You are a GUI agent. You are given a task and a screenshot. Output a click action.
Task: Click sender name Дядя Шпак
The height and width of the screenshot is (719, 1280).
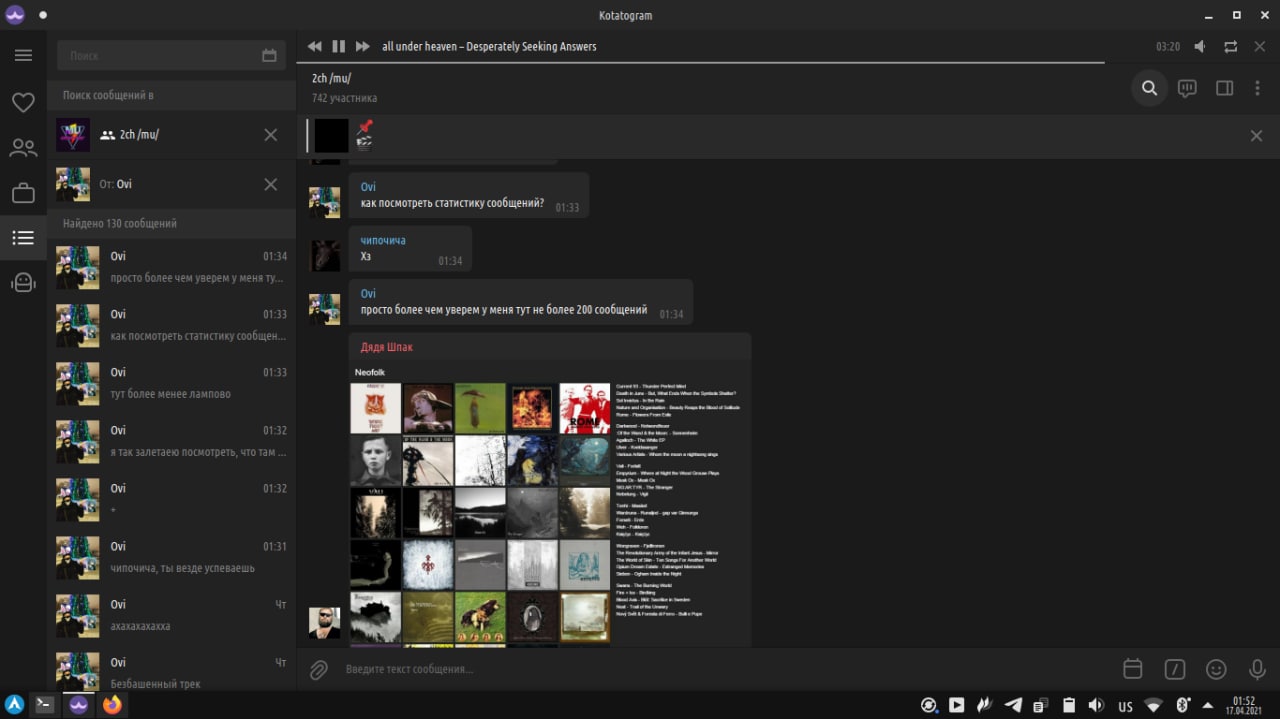click(x=387, y=347)
